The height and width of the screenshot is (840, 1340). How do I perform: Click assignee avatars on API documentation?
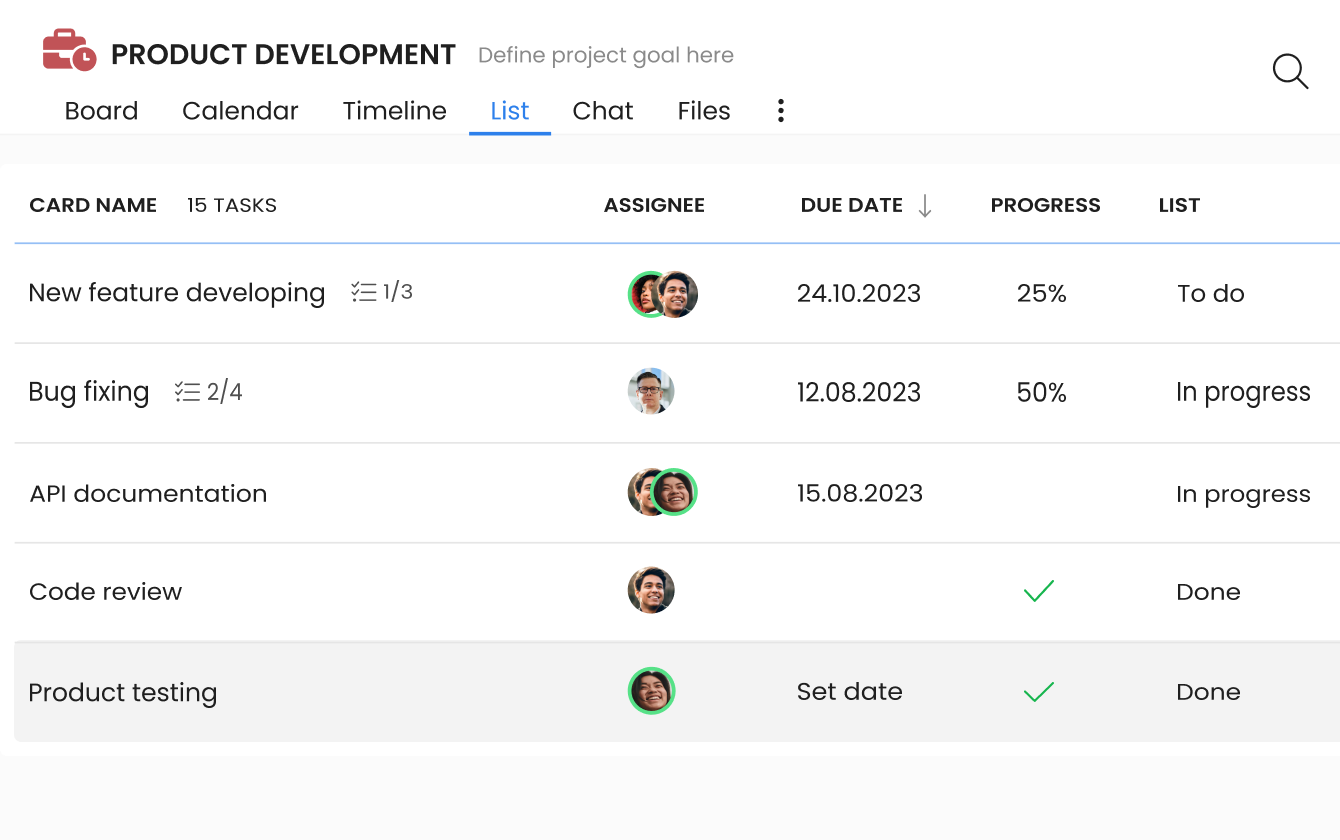coord(663,492)
